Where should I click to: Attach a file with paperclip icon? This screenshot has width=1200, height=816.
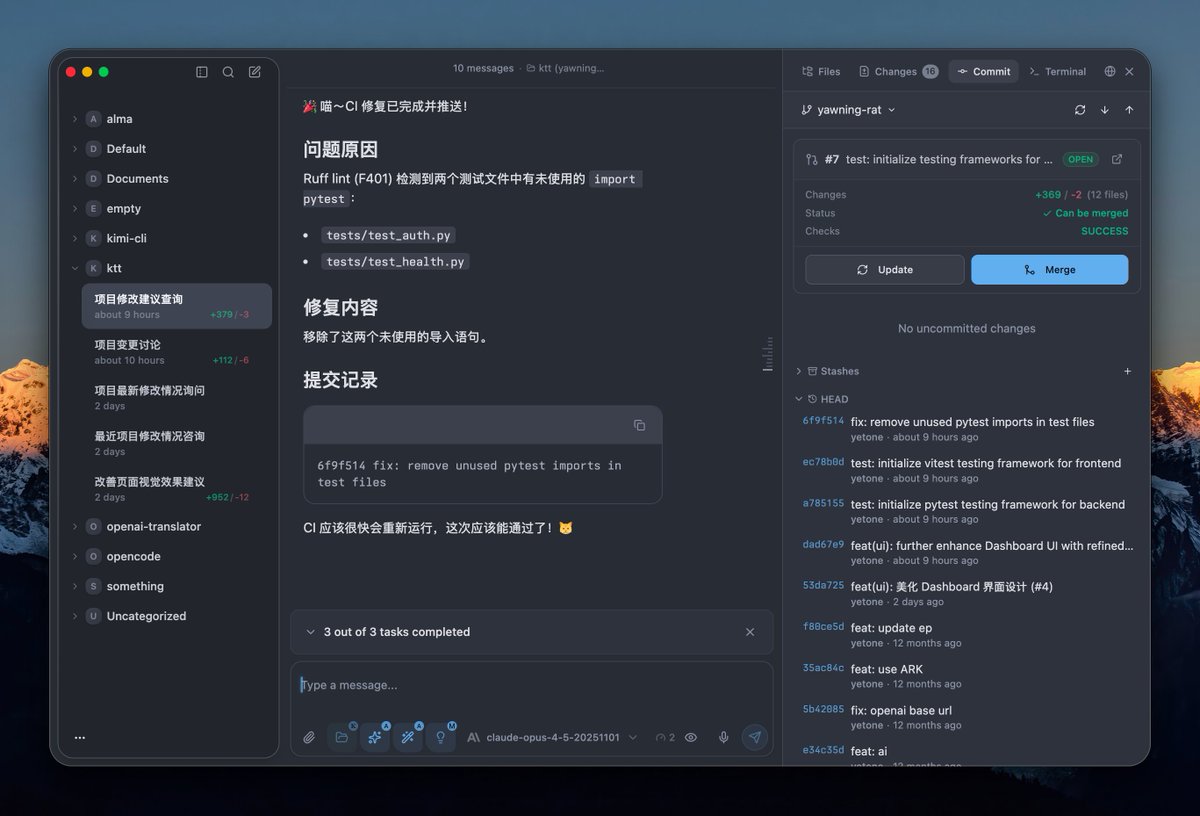[x=310, y=737]
